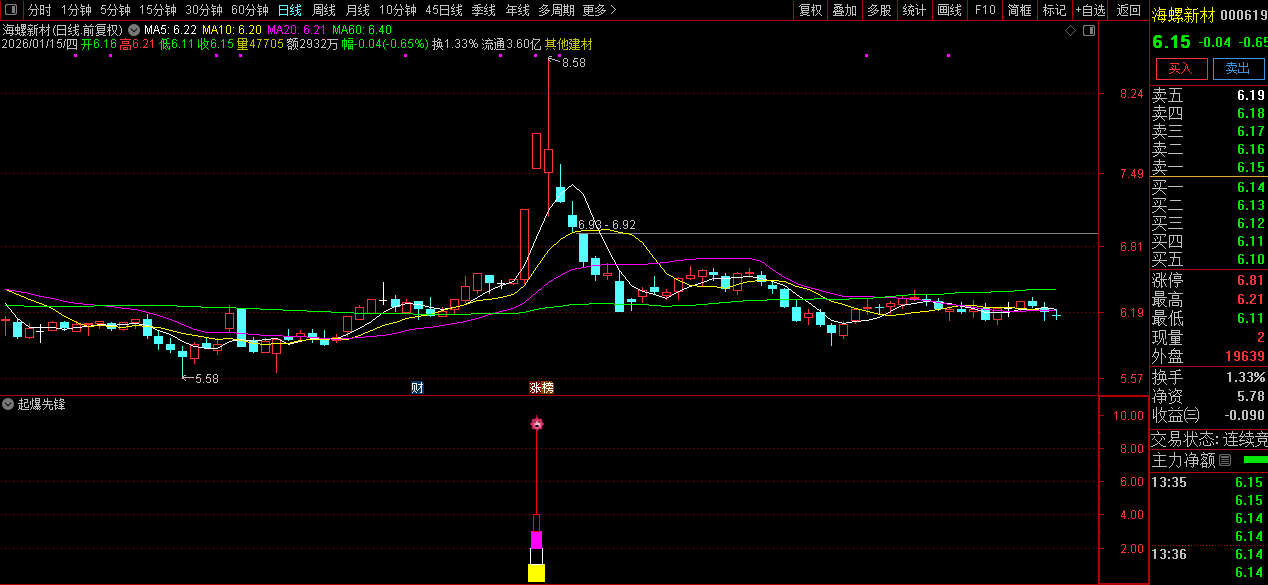Add stock via +自选 button

click(1090, 10)
